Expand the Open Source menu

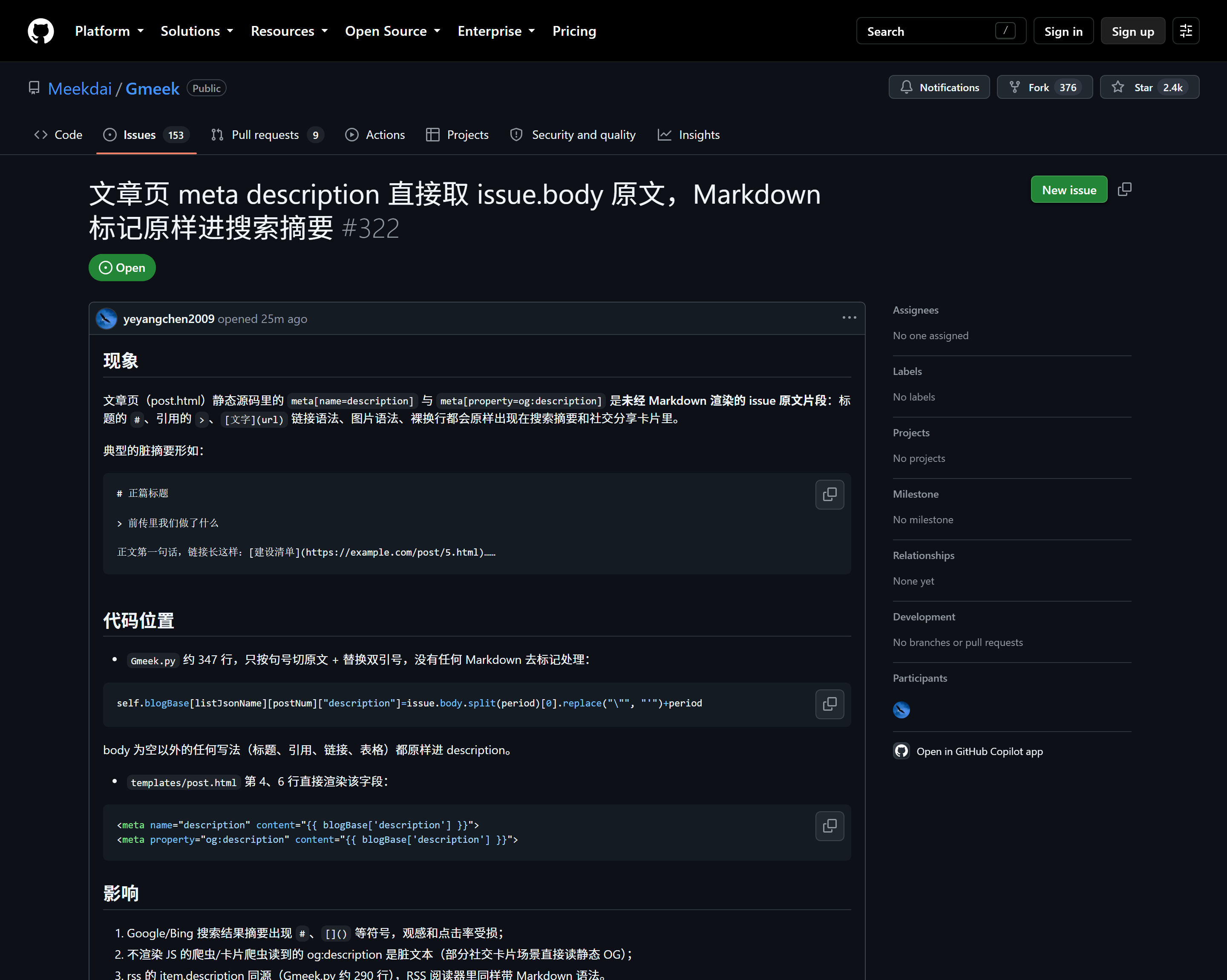click(393, 31)
